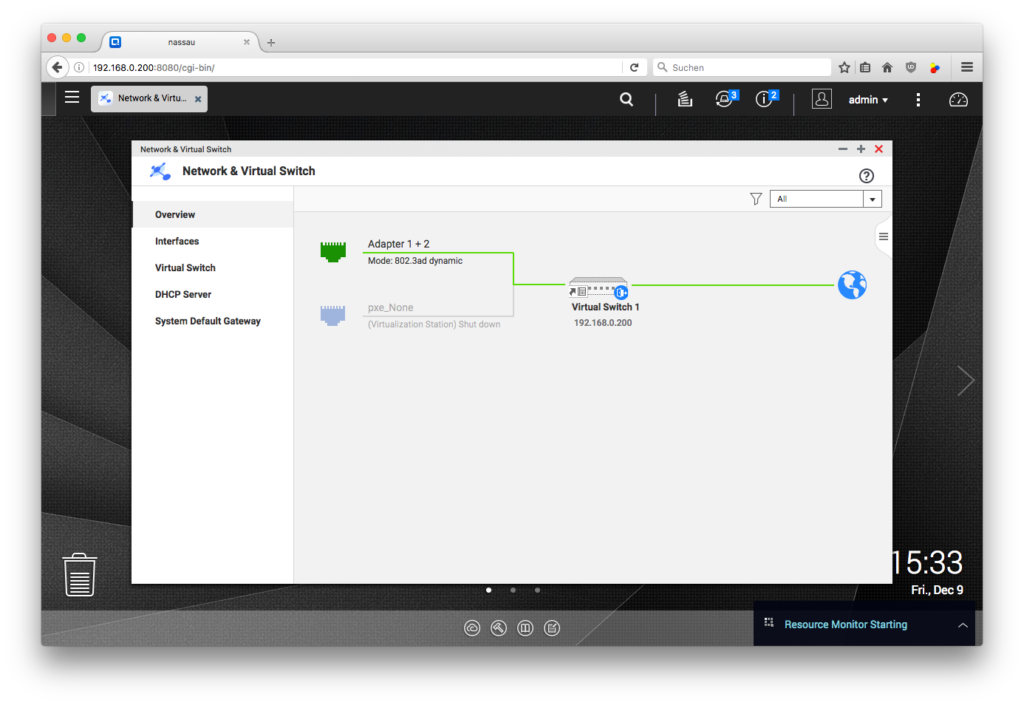
Task: Select the Virtual Switch 1 device icon
Action: [599, 289]
